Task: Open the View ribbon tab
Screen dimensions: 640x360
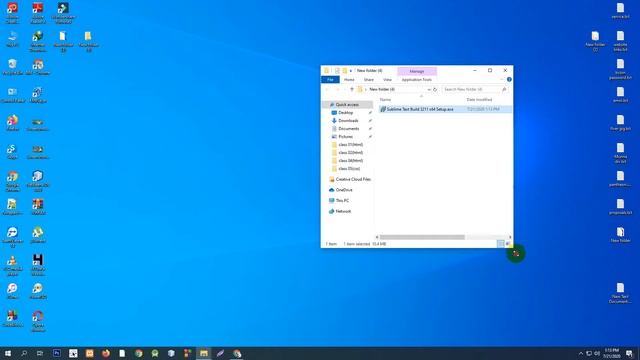Action: [387, 80]
